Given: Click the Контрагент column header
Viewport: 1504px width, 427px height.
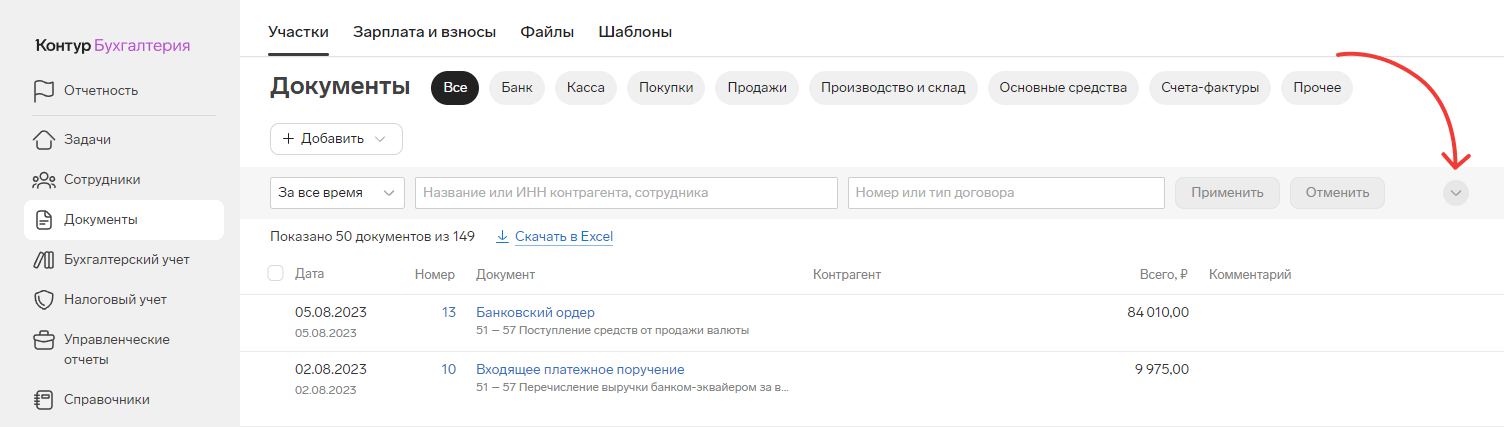Looking at the screenshot, I should point(847,274).
